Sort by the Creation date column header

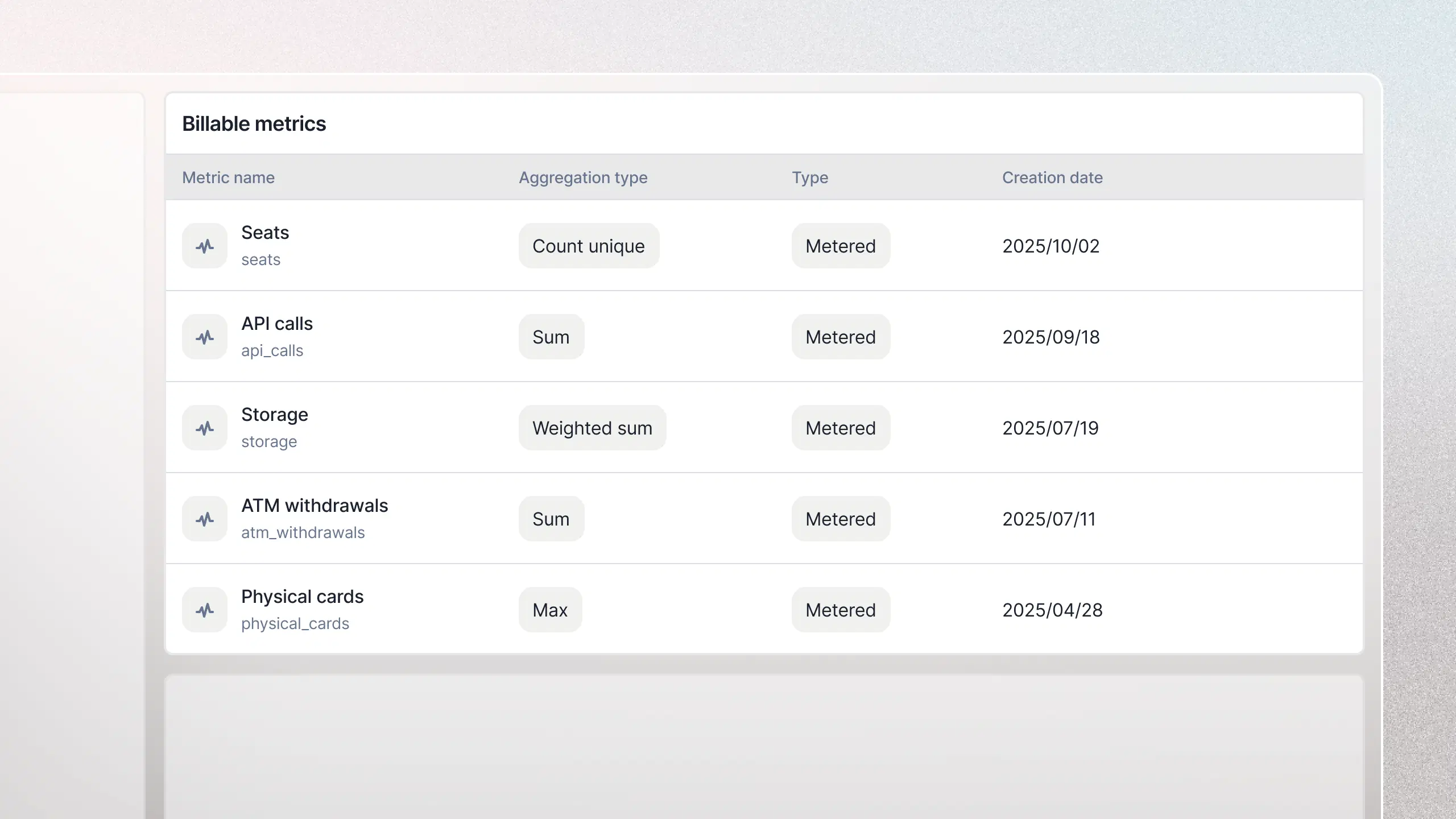(1052, 177)
